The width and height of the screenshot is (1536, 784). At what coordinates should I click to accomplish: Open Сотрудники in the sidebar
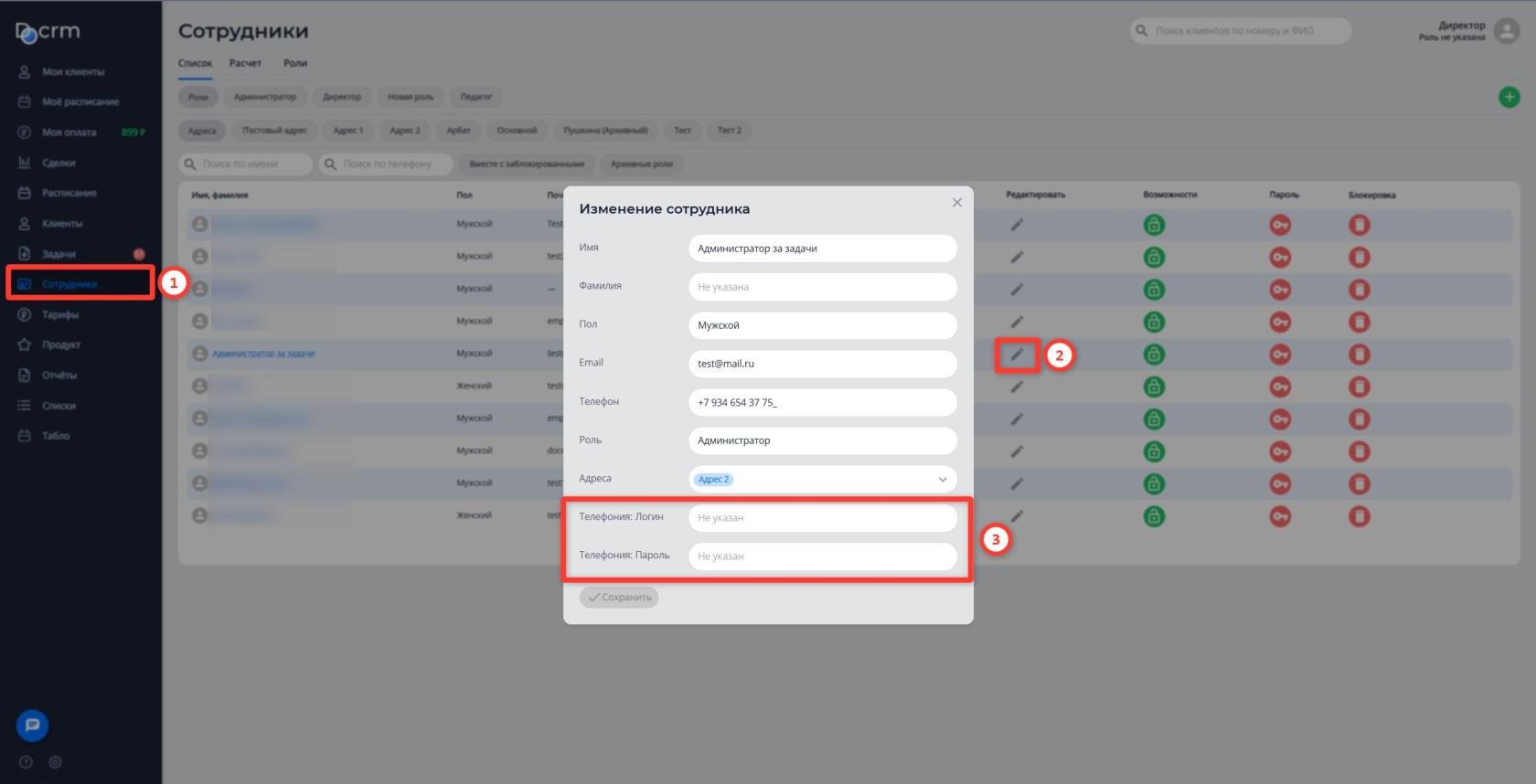pos(69,284)
